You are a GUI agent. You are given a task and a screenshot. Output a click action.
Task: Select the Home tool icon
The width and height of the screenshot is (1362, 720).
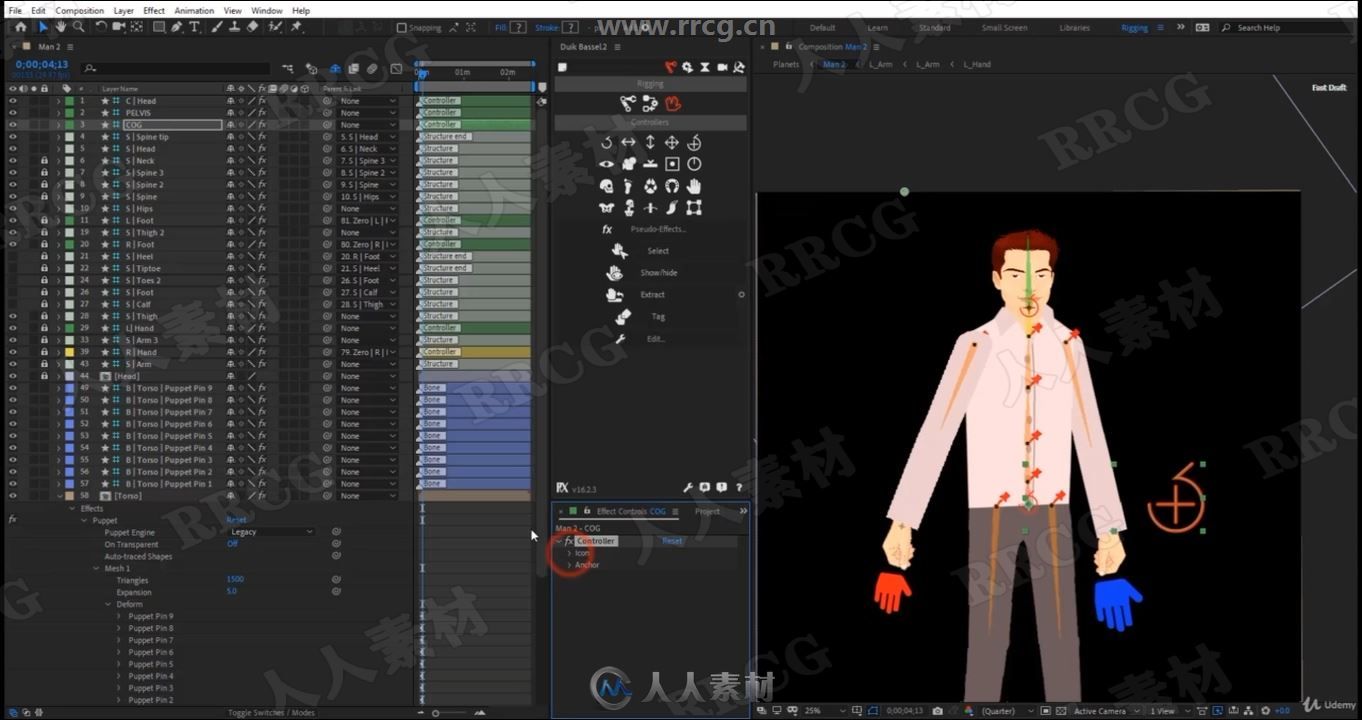click(x=21, y=27)
